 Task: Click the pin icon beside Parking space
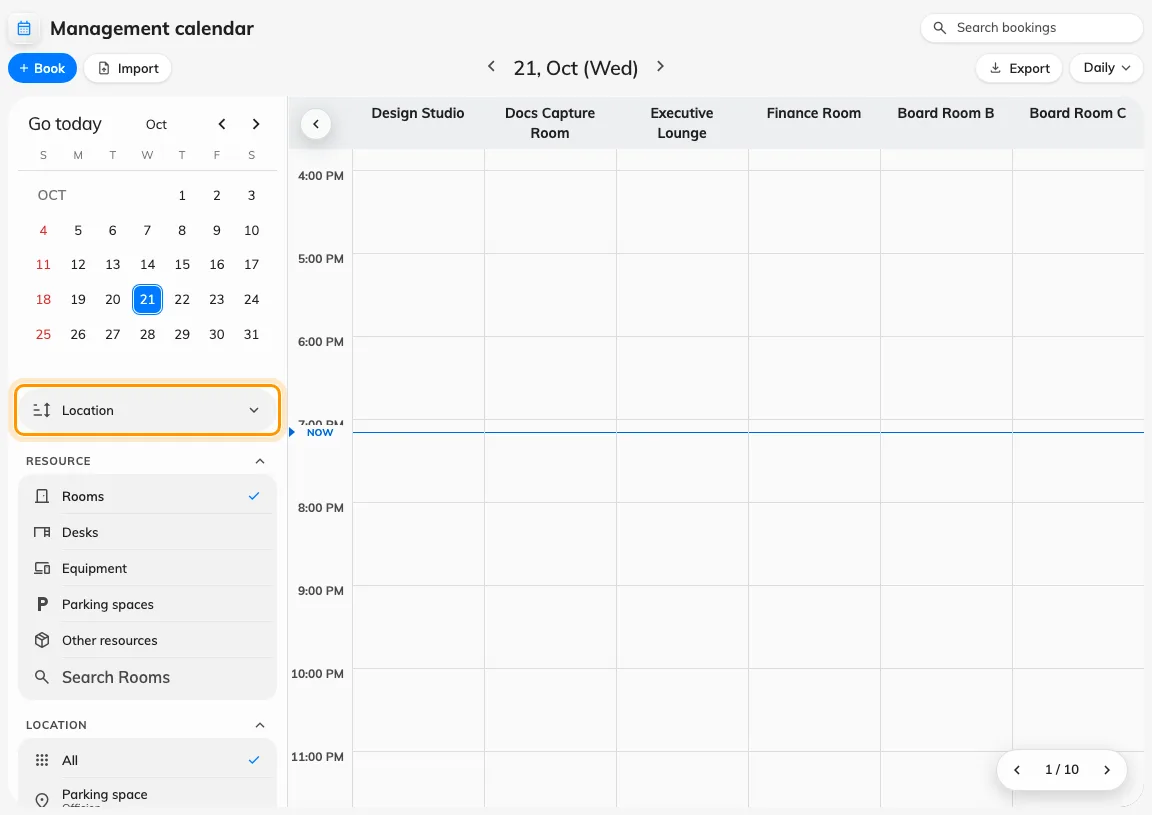pyautogui.click(x=42, y=800)
